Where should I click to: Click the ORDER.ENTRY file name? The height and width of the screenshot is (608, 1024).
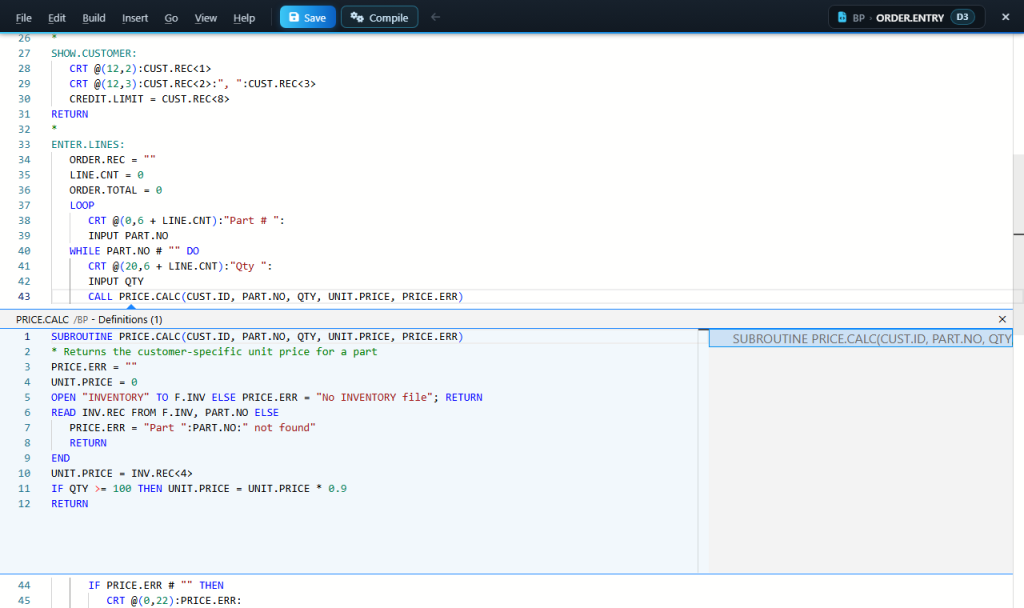pos(910,18)
